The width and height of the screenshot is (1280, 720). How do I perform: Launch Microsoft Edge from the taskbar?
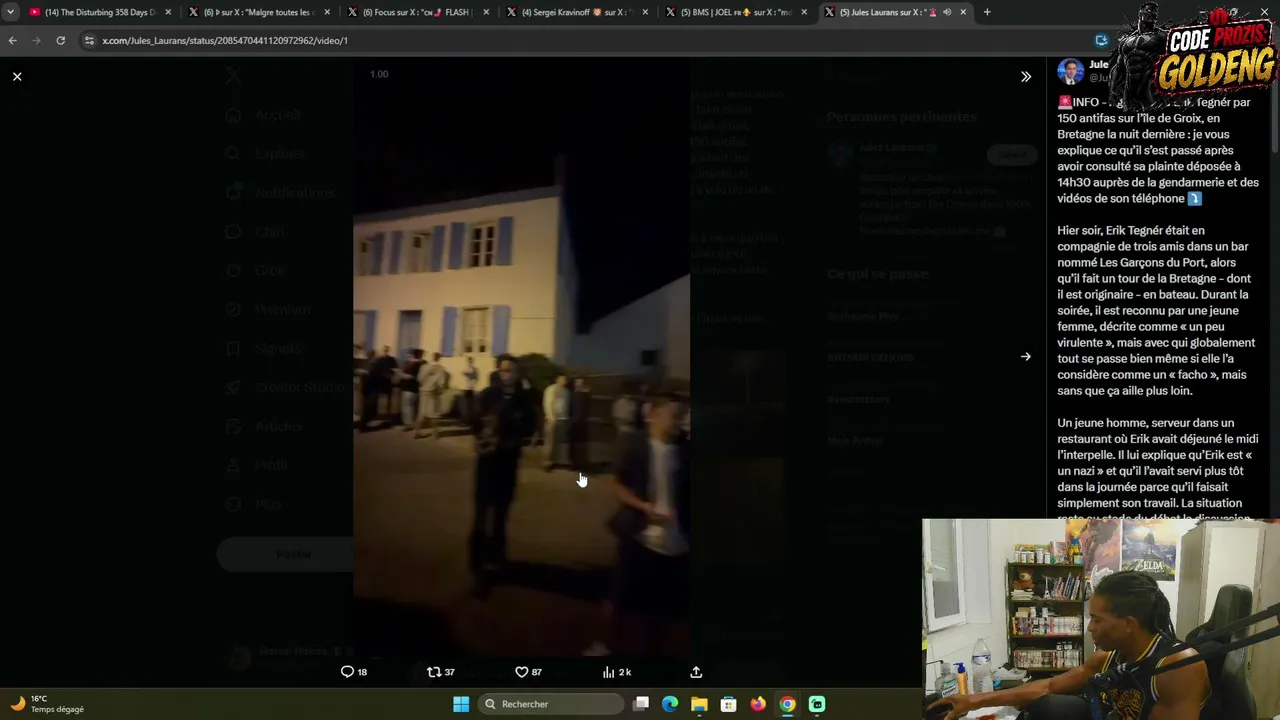pos(670,704)
